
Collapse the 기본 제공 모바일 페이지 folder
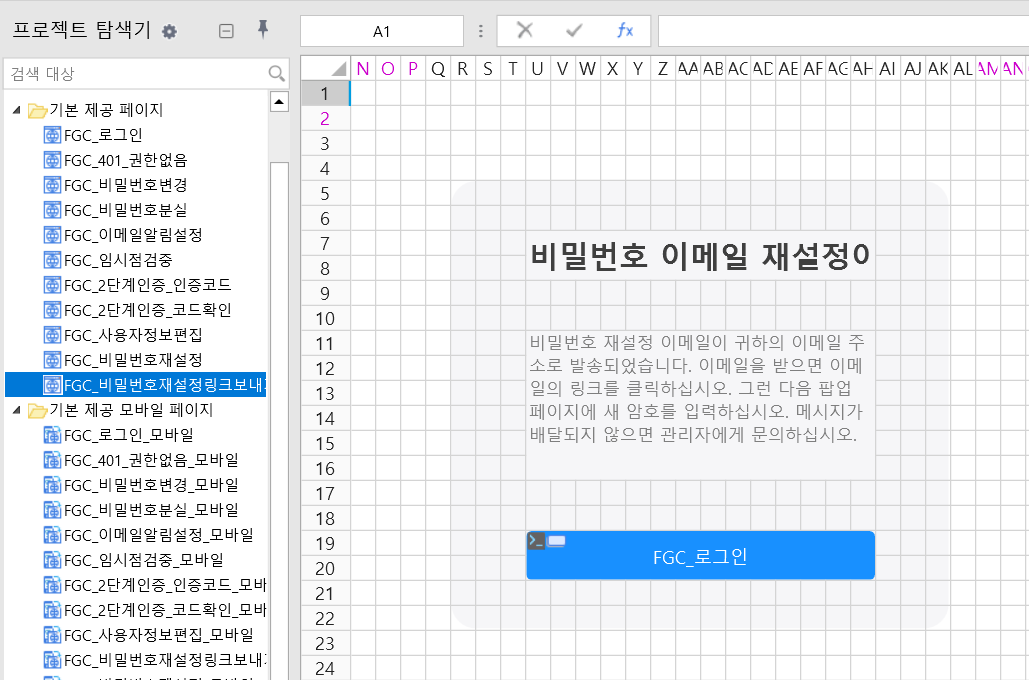(x=17, y=410)
